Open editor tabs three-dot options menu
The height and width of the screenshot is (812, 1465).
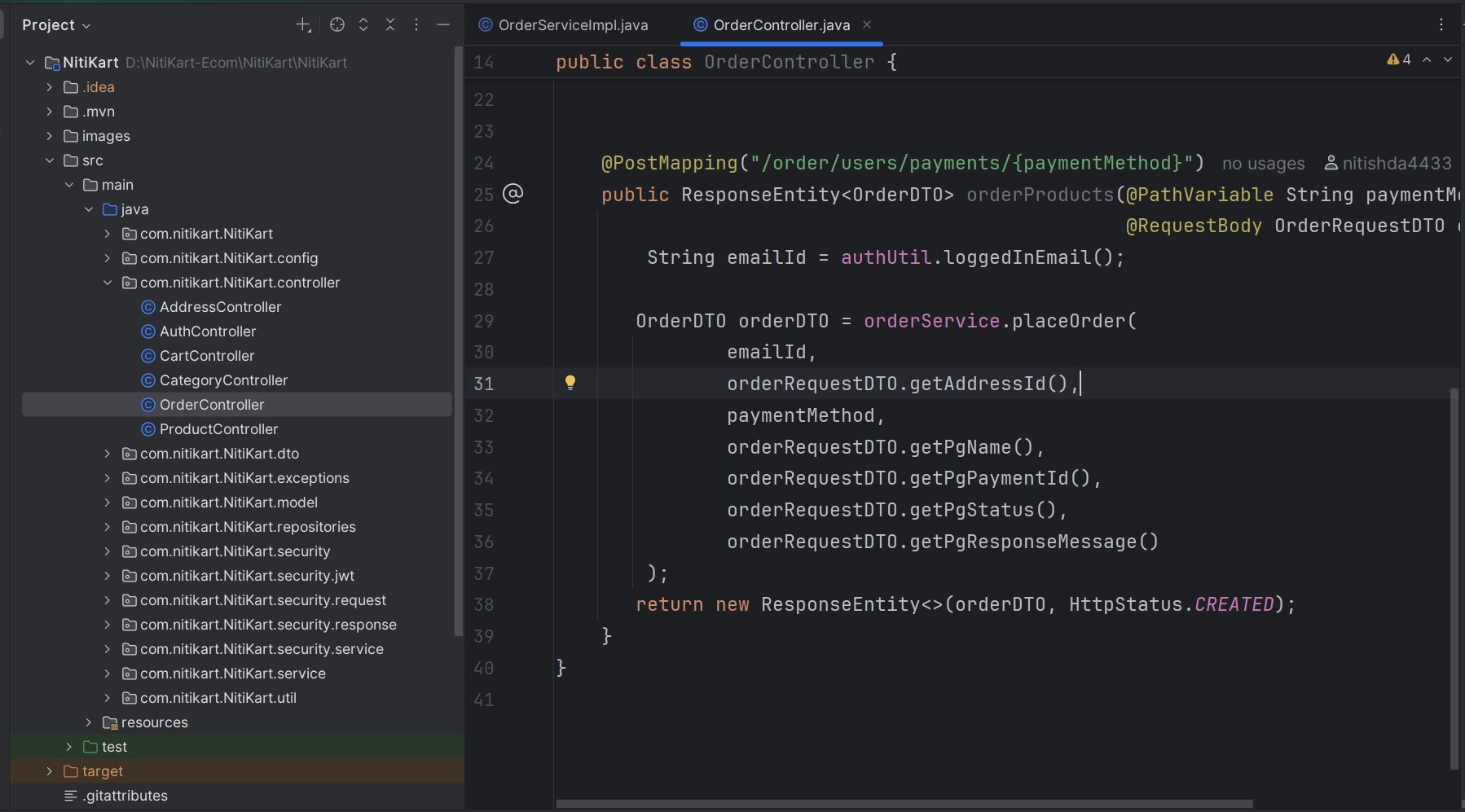pos(1441,25)
